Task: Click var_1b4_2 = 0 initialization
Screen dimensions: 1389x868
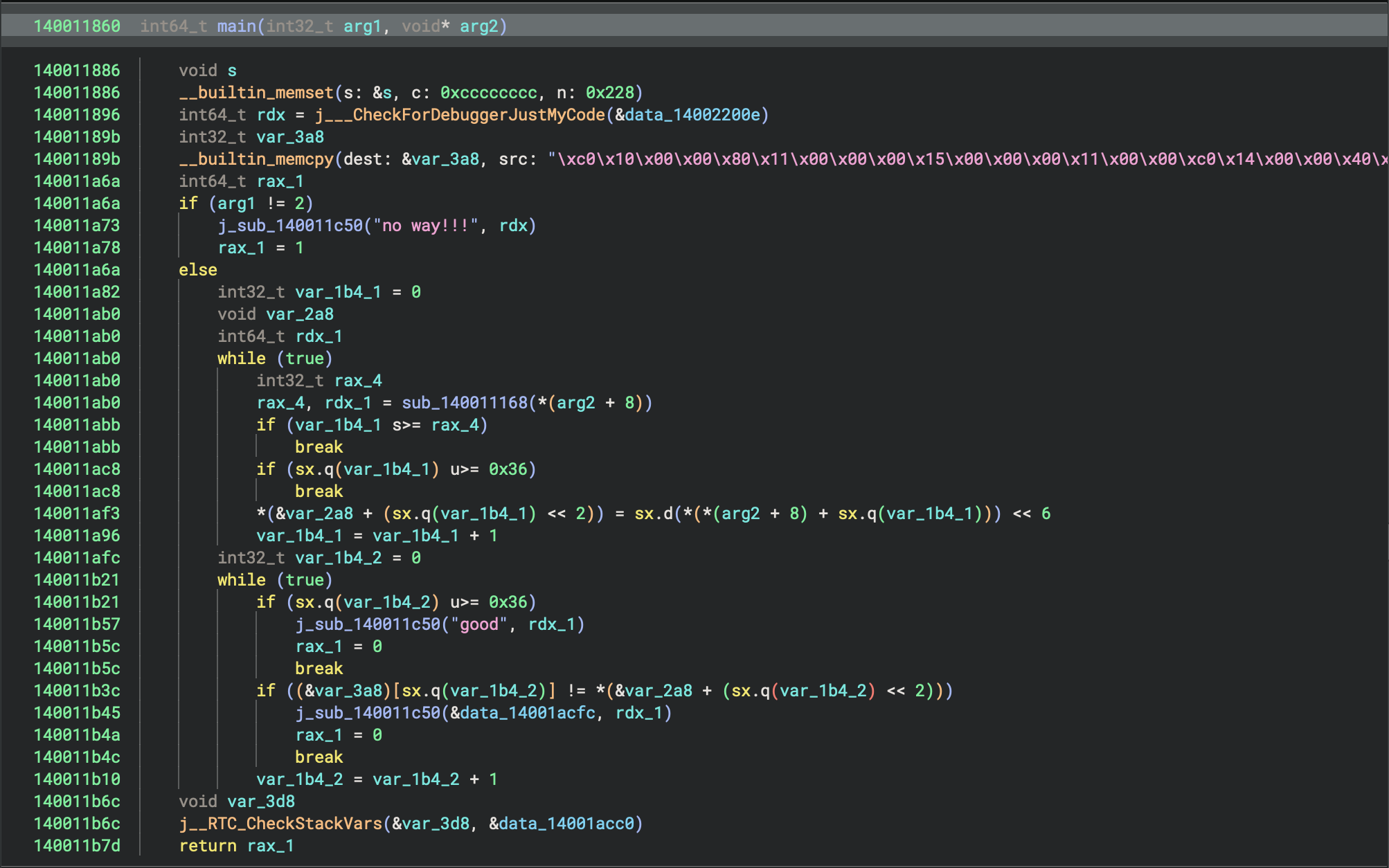Action: pyautogui.click(x=319, y=558)
